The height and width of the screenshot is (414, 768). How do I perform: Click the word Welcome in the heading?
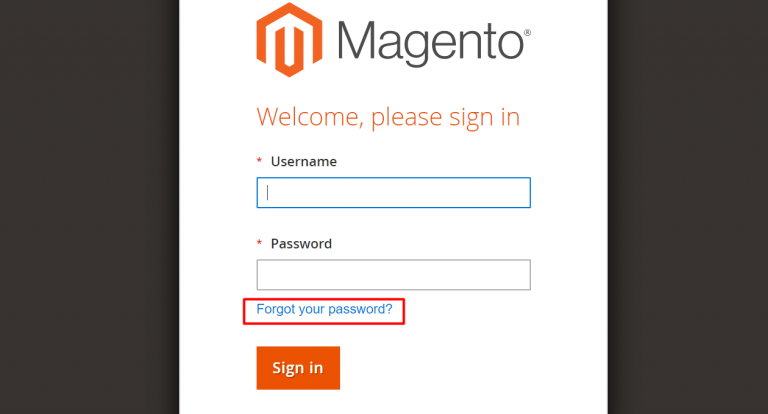(x=311, y=118)
